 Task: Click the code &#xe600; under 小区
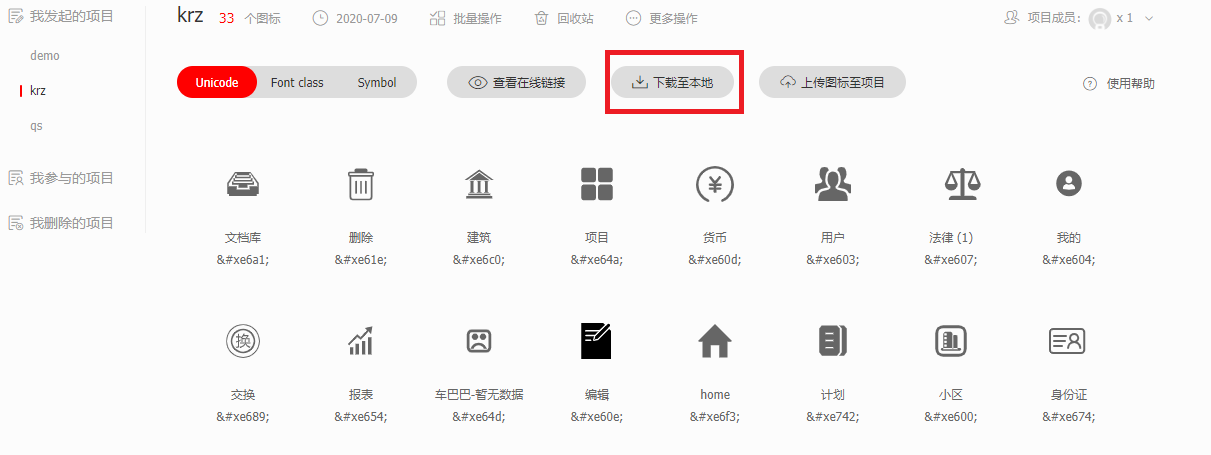(951, 416)
